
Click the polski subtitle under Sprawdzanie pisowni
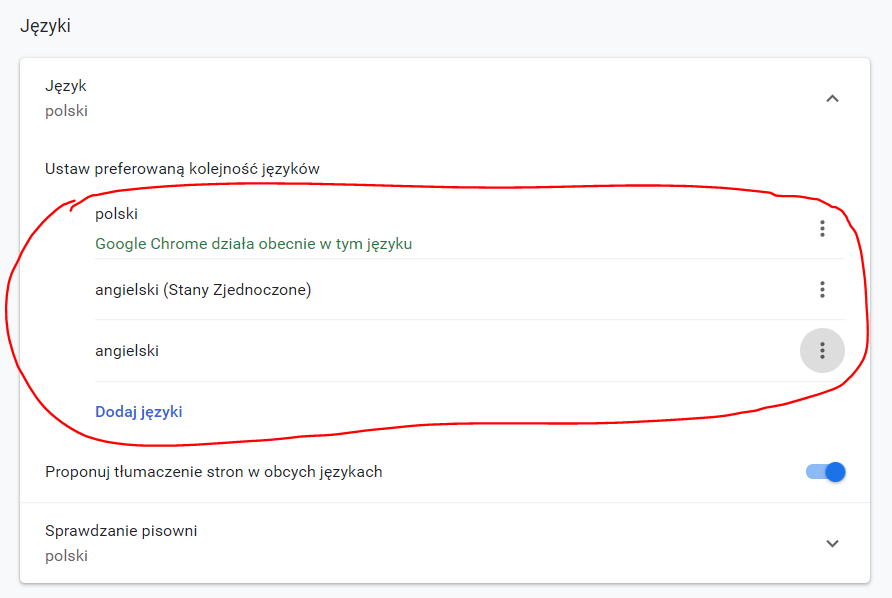click(66, 555)
